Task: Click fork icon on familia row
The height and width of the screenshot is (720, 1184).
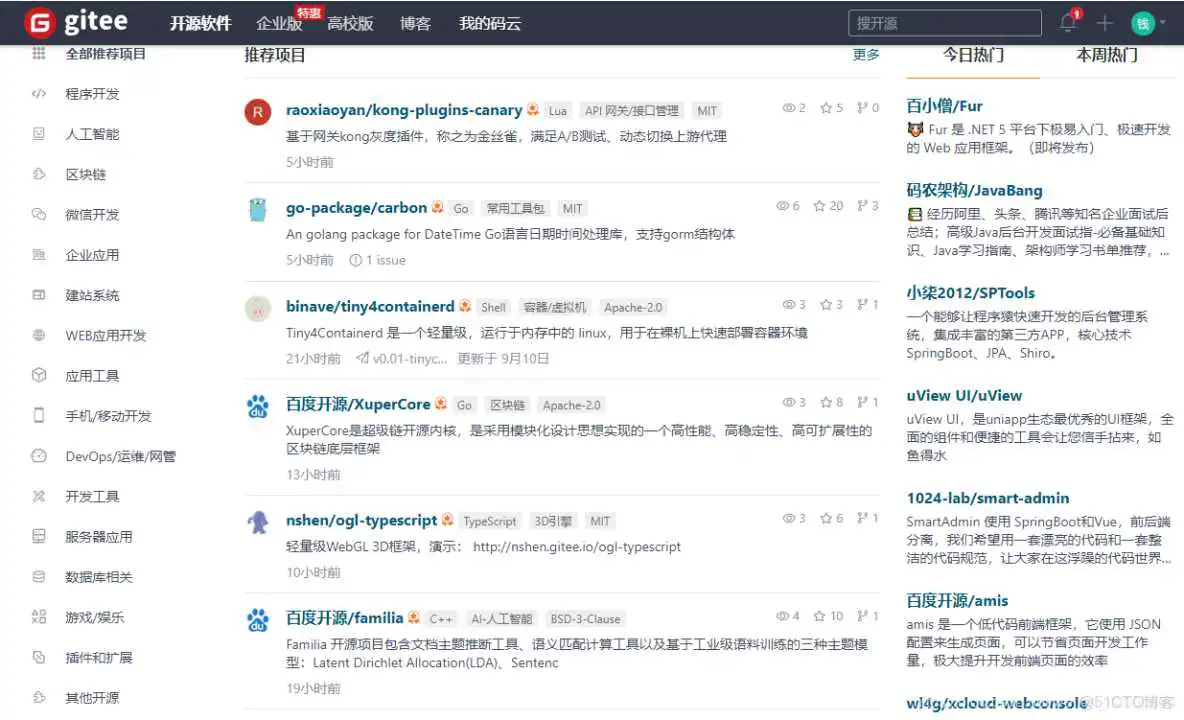Action: tap(862, 616)
